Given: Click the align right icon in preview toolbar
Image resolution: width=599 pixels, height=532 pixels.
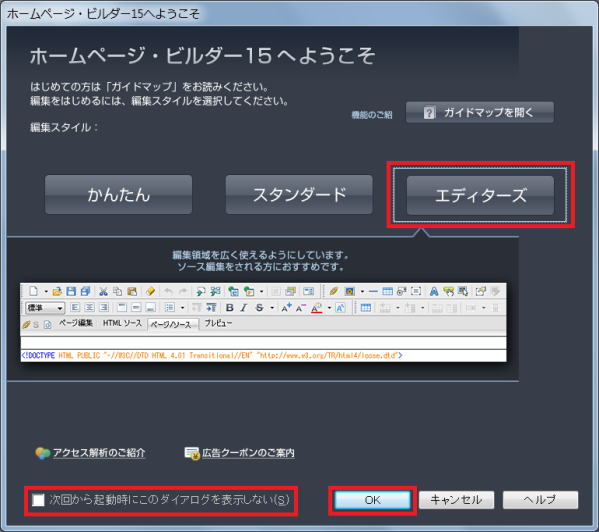Looking at the screenshot, I should [104, 307].
